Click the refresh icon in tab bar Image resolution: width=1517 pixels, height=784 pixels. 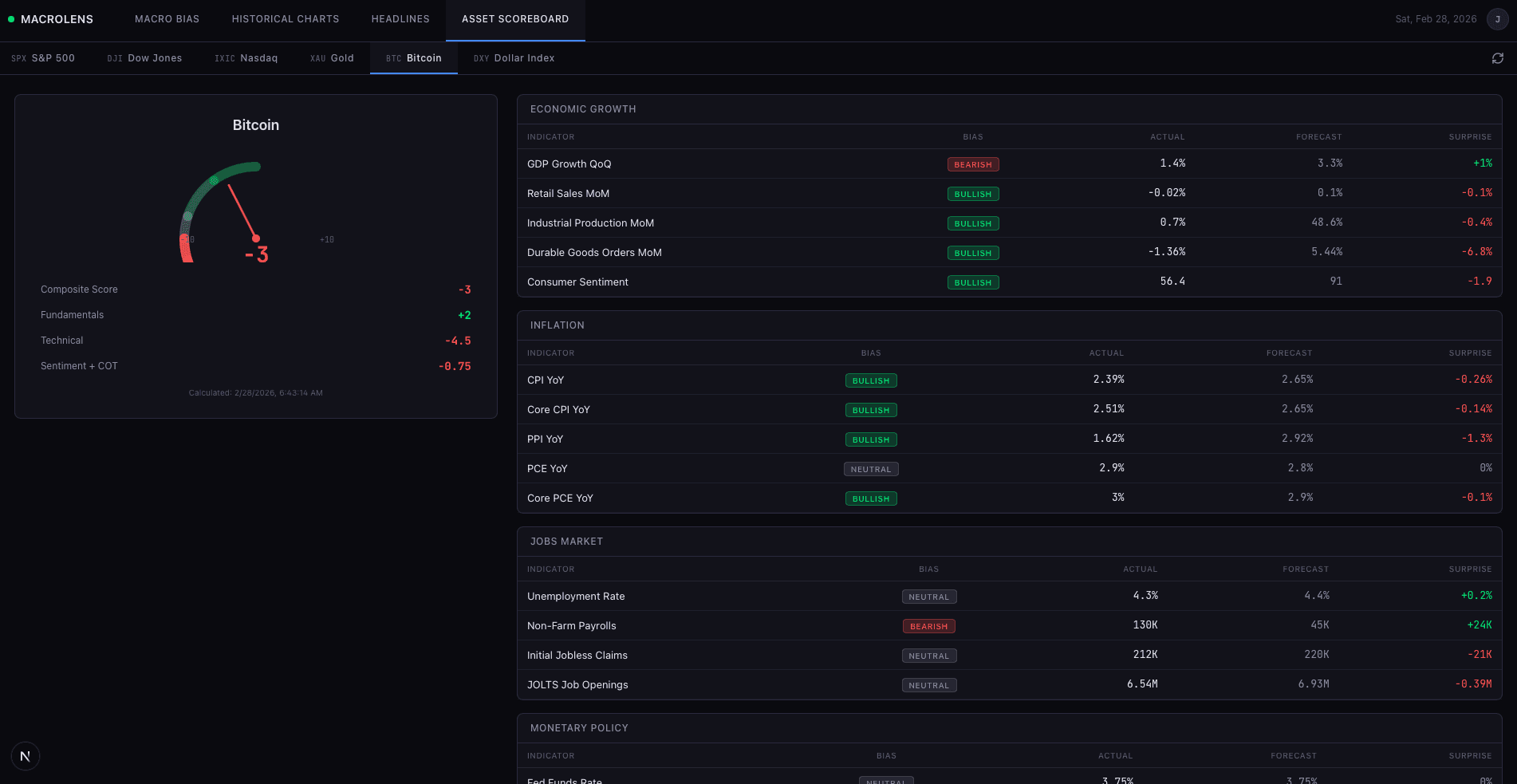pyautogui.click(x=1497, y=58)
